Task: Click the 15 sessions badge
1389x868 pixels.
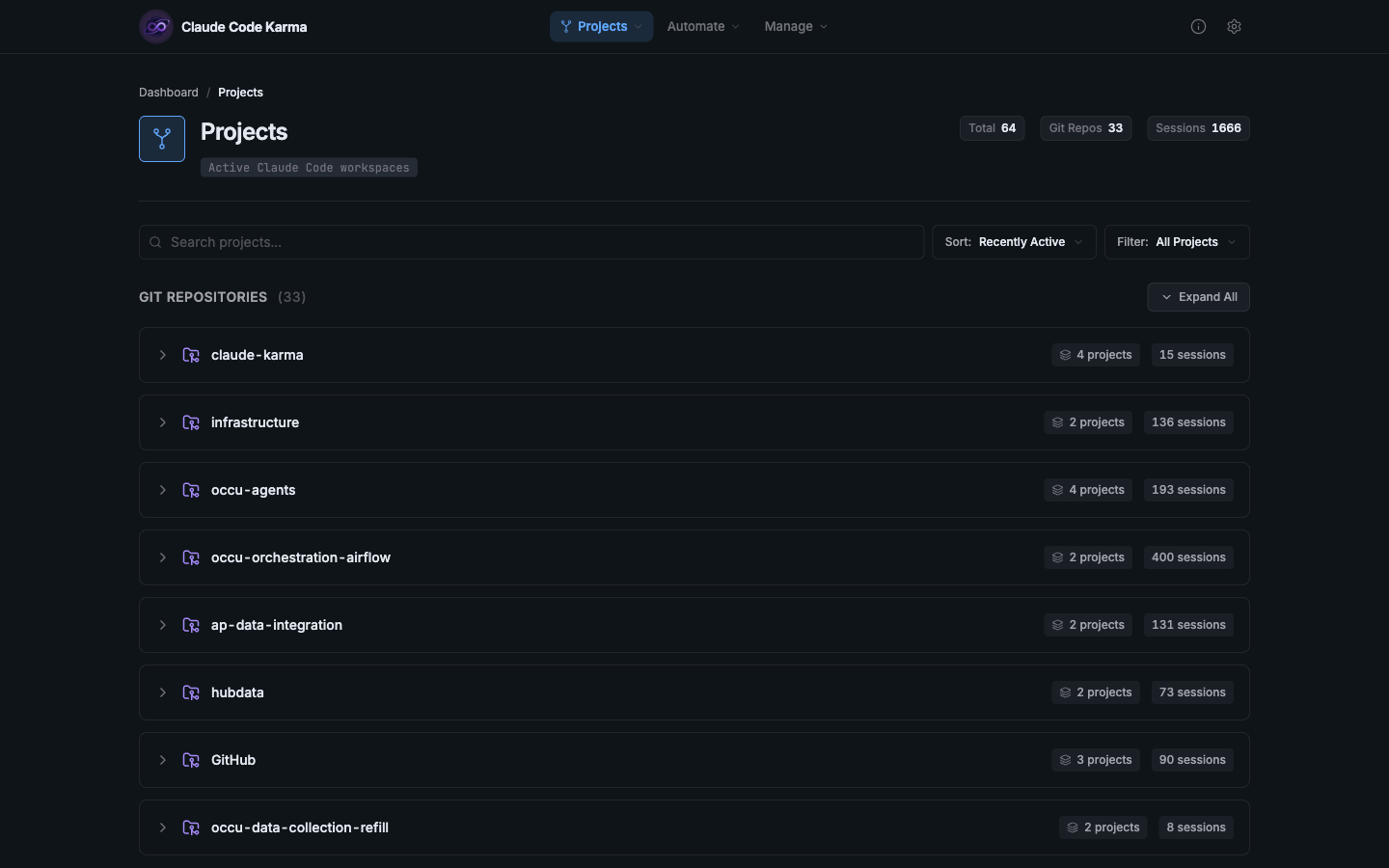Action: click(1192, 355)
